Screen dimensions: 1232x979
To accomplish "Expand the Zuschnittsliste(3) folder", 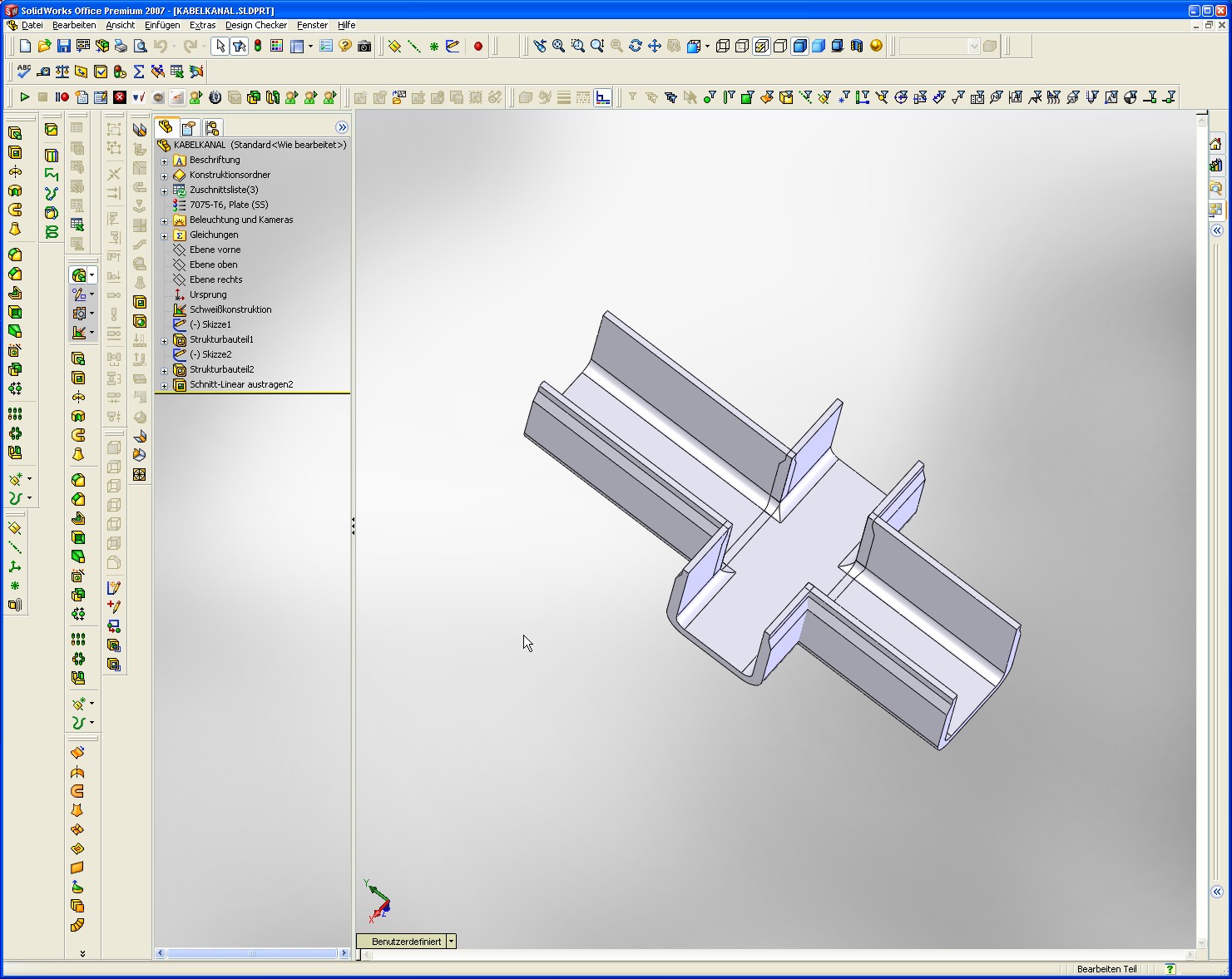I will (164, 190).
